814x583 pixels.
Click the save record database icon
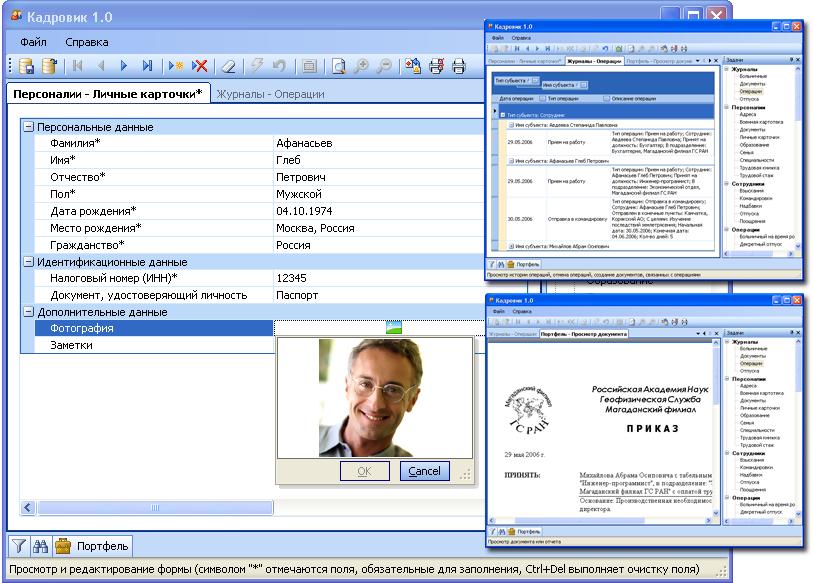27,67
